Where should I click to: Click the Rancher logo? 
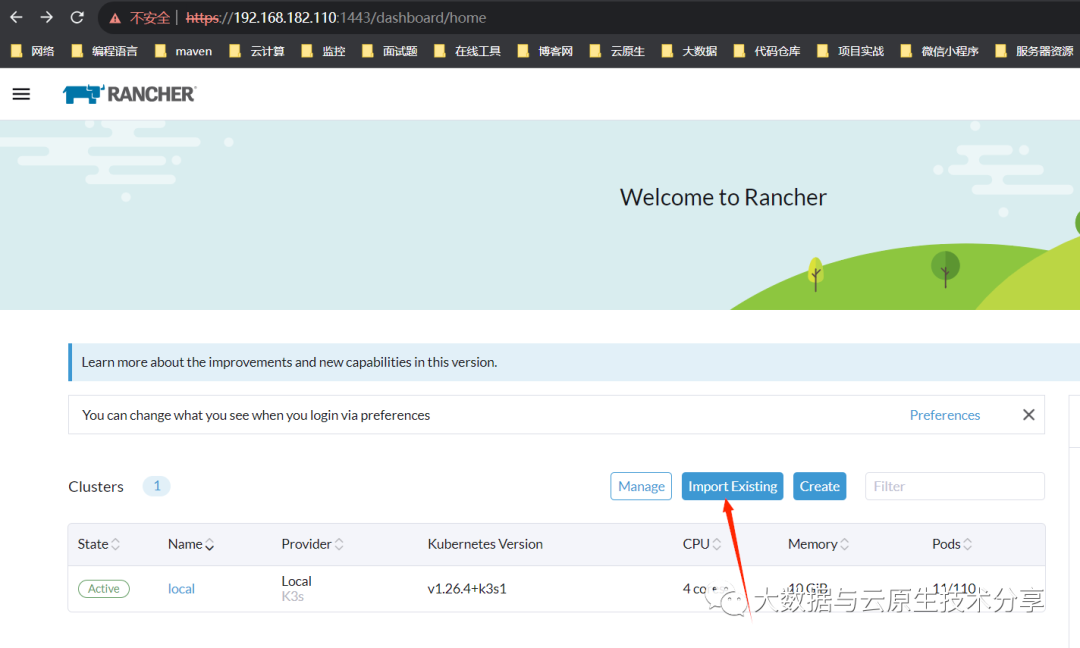point(129,94)
